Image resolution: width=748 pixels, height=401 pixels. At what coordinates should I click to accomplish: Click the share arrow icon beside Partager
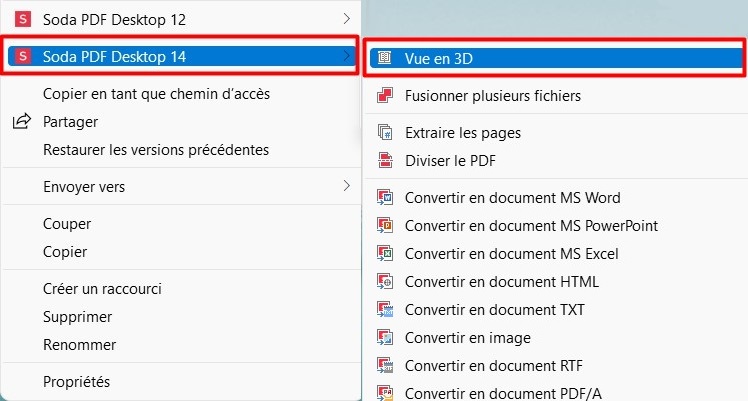(x=21, y=121)
